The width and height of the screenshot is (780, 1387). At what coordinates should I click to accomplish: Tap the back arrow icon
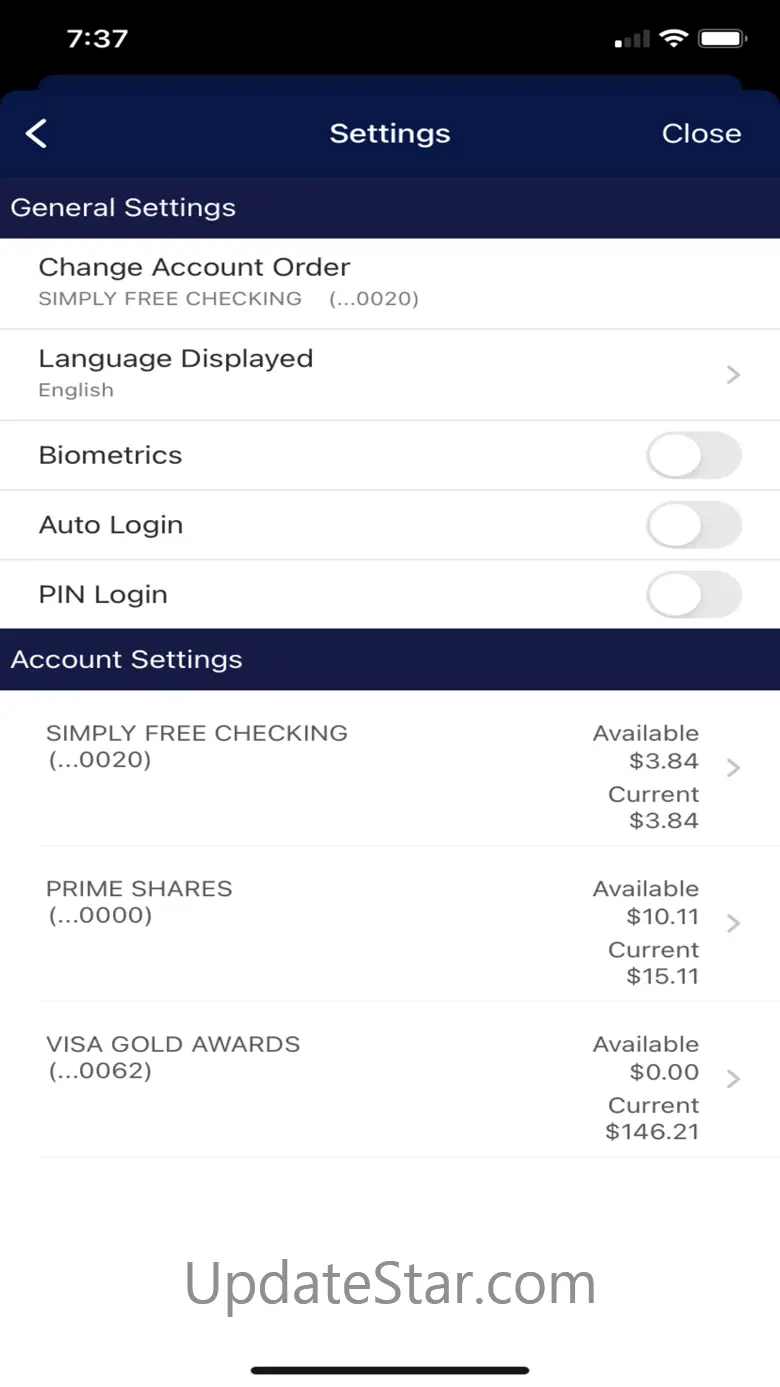tap(37, 134)
